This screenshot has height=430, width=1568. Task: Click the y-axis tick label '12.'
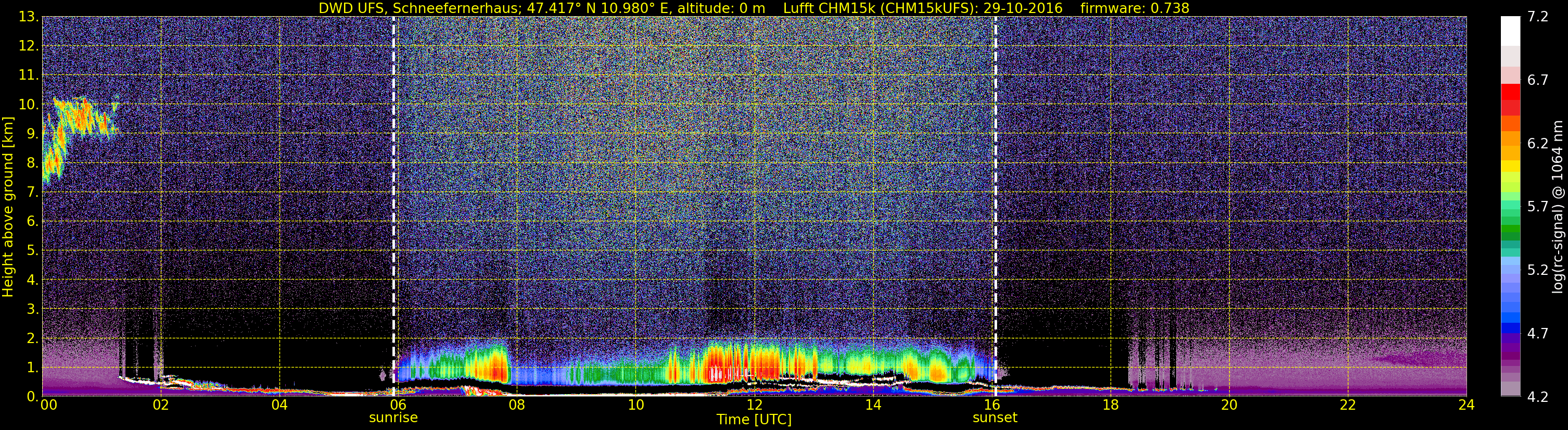click(x=29, y=46)
